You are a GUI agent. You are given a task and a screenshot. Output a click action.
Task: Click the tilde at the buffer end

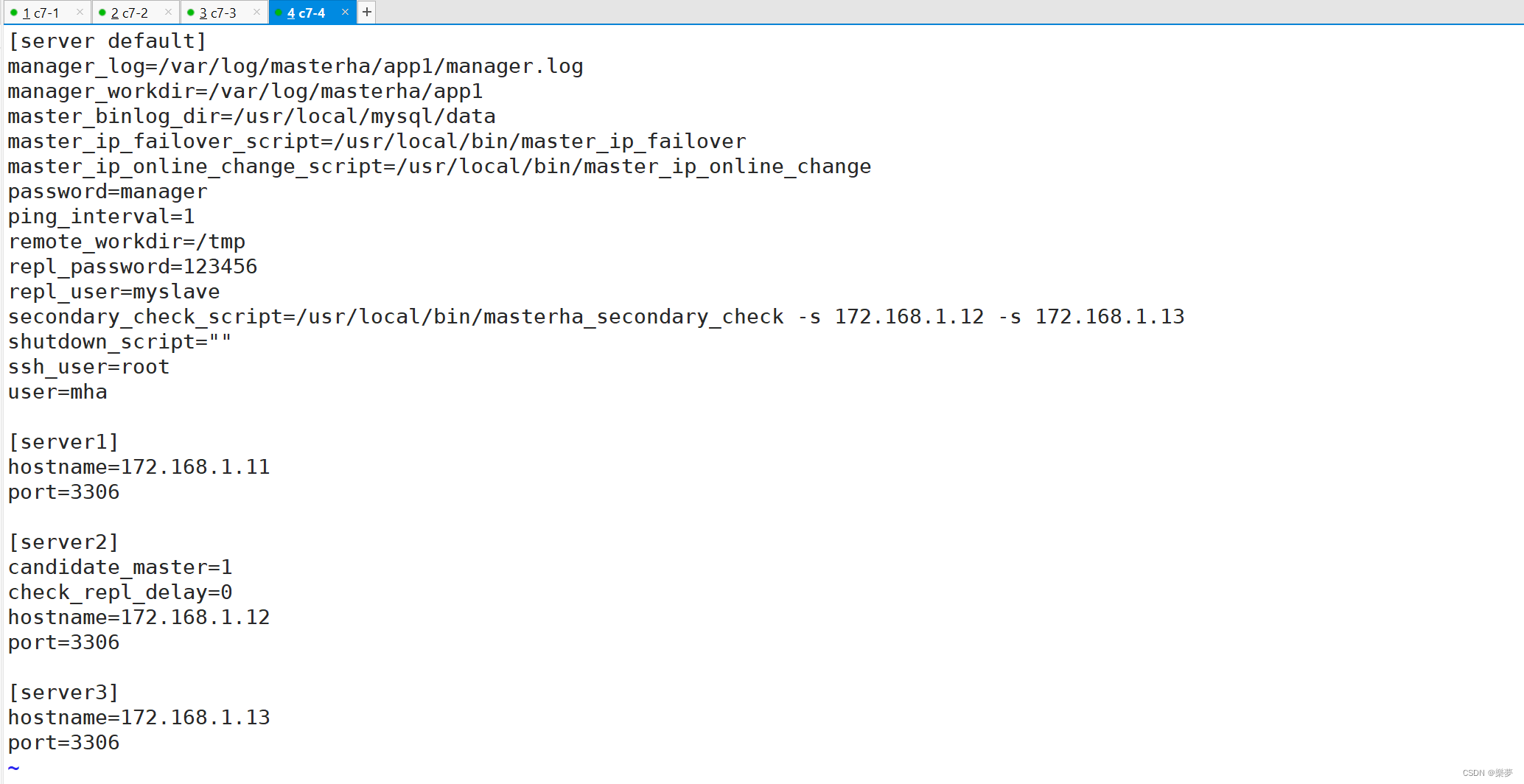13,767
